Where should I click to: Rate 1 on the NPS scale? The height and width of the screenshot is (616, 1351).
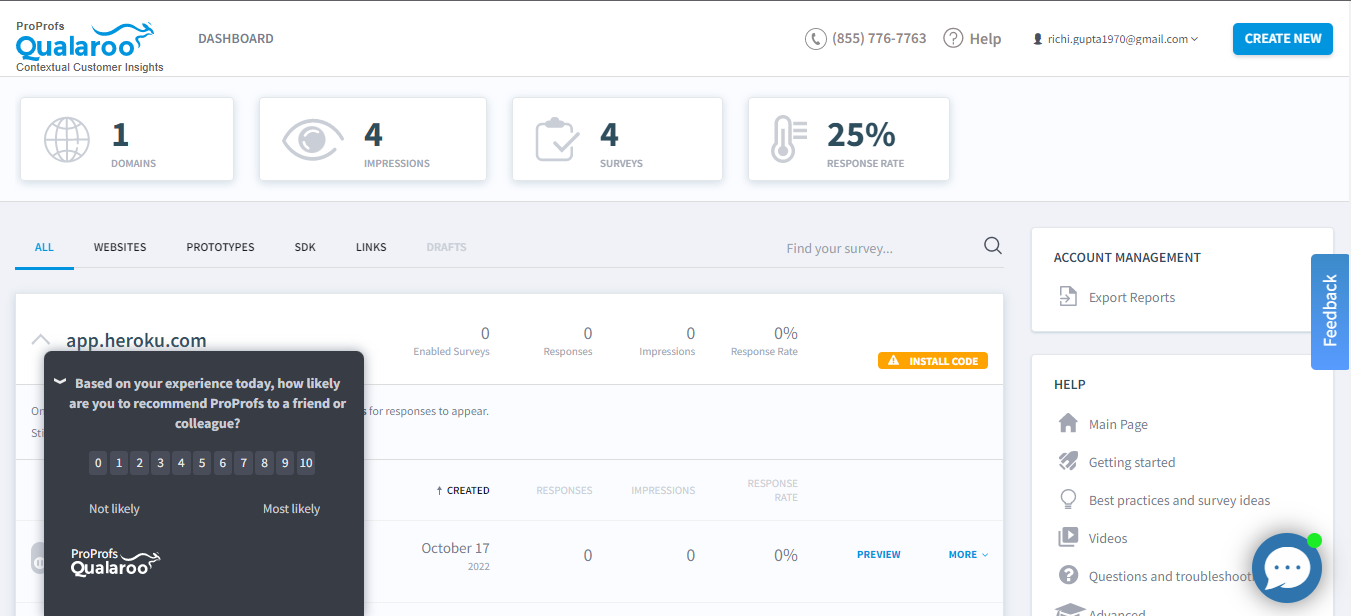118,462
